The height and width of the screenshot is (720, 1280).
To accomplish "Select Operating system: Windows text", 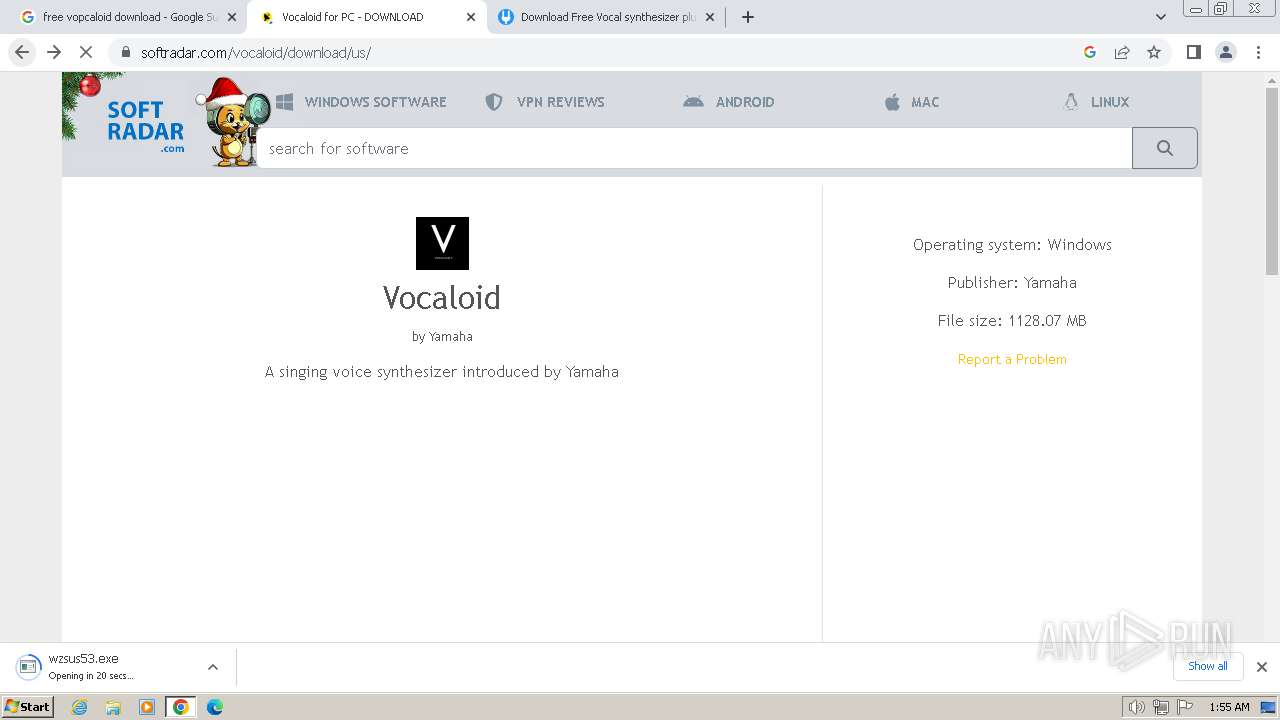I will (1012, 245).
